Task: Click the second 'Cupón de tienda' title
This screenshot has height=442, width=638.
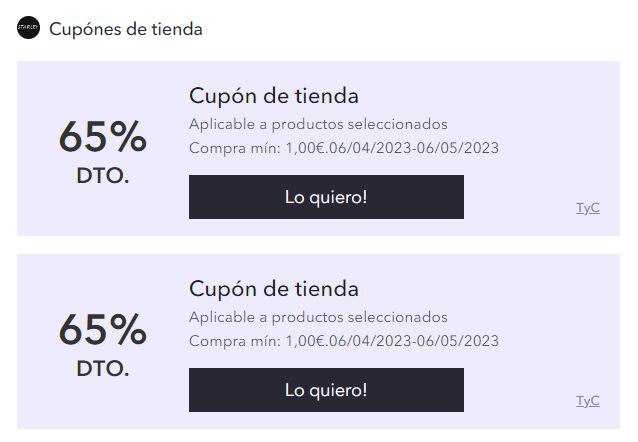Action: [274, 289]
